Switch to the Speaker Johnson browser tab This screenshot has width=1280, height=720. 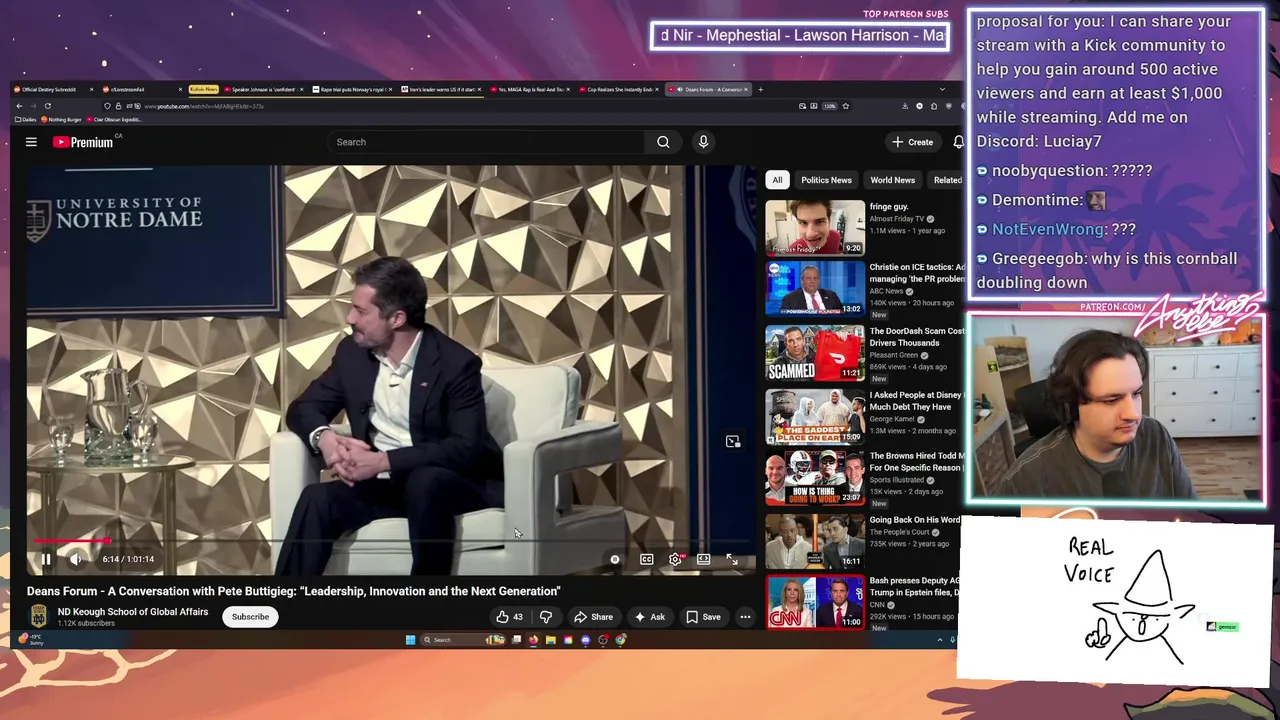[262, 90]
